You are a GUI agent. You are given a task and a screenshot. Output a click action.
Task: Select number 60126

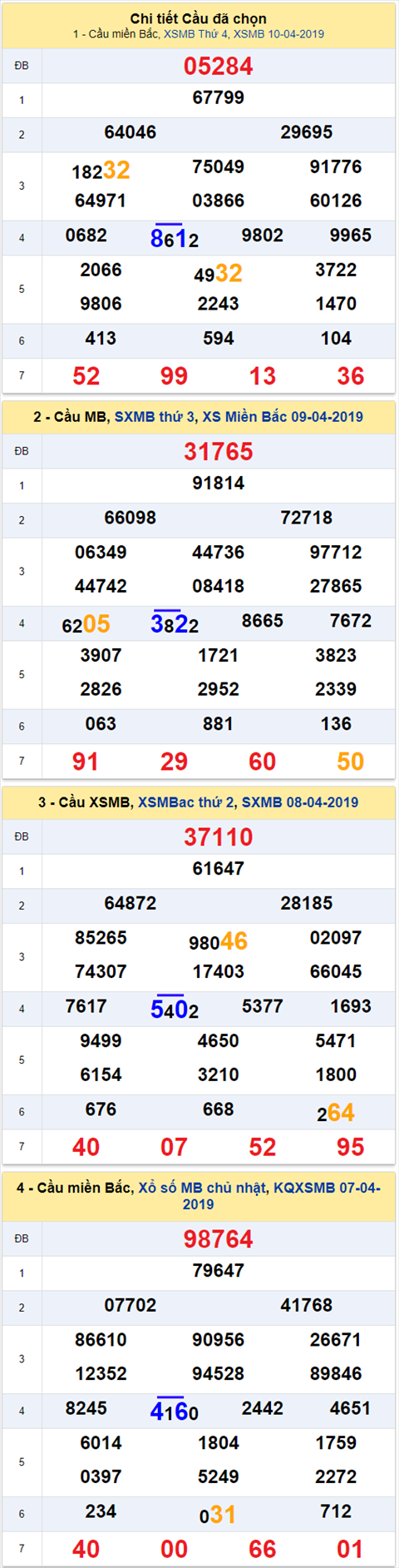[x=336, y=201]
